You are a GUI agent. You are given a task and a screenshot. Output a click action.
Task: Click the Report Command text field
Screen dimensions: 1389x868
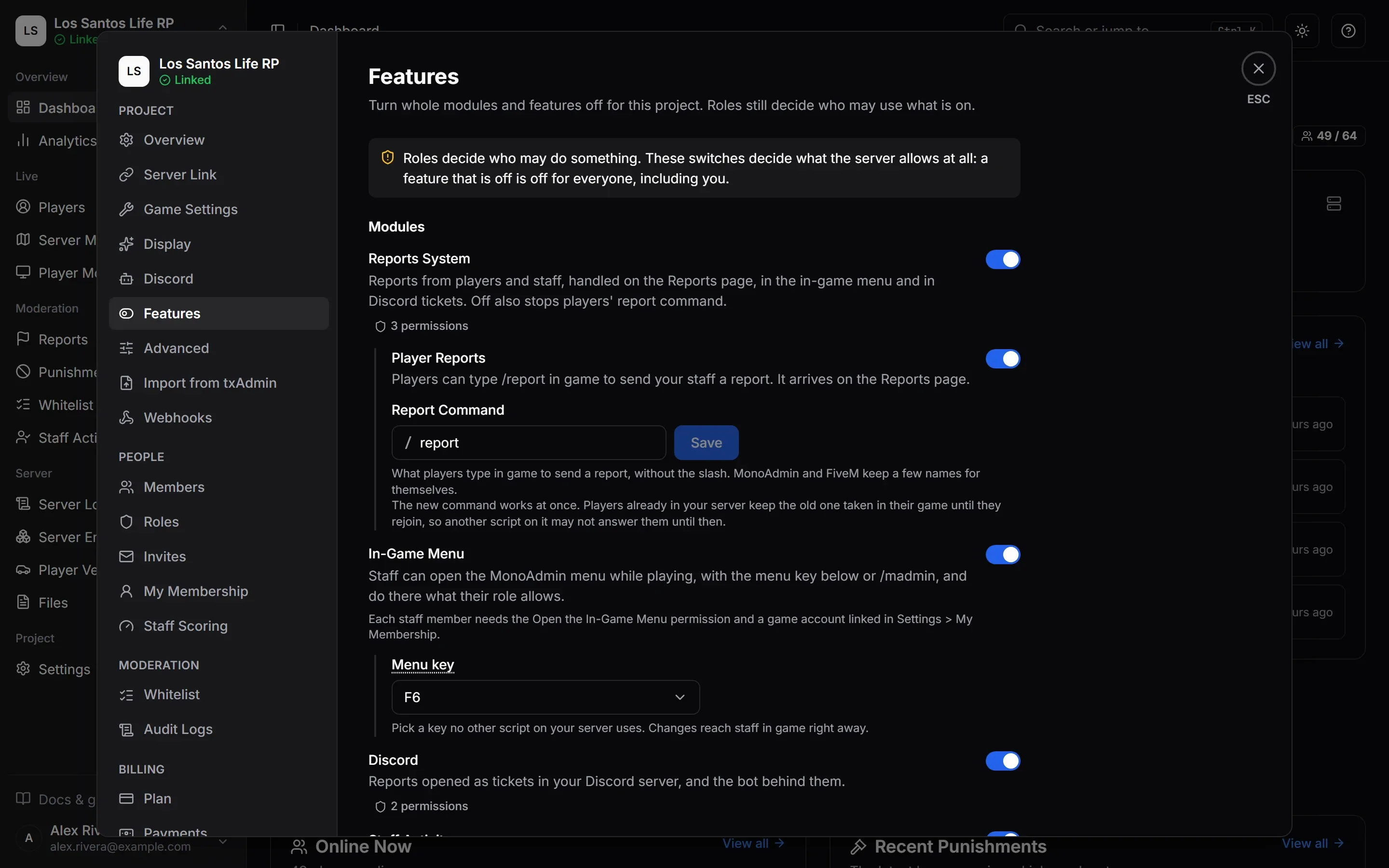[x=529, y=443]
